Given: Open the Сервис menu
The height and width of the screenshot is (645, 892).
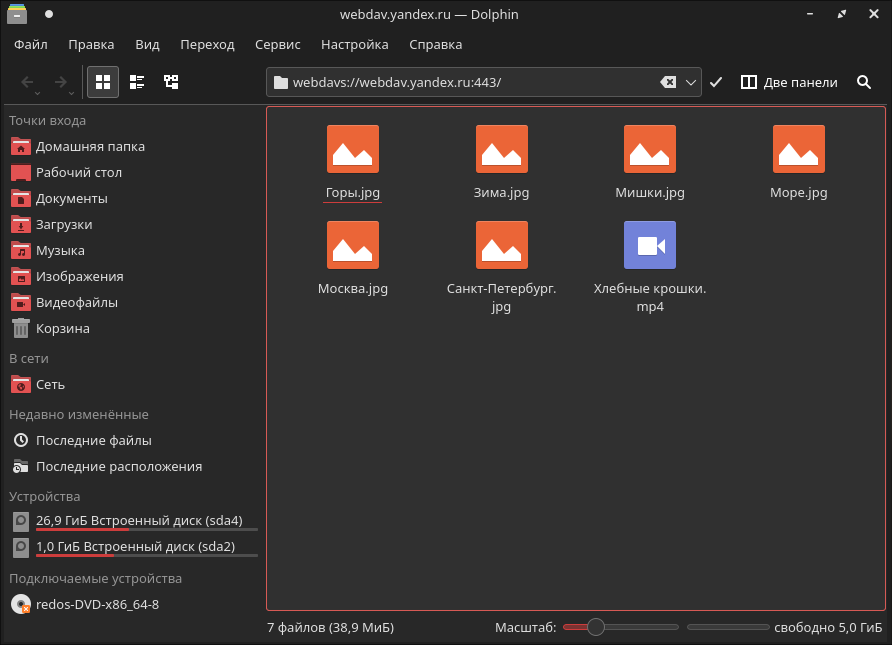Looking at the screenshot, I should pos(277,44).
